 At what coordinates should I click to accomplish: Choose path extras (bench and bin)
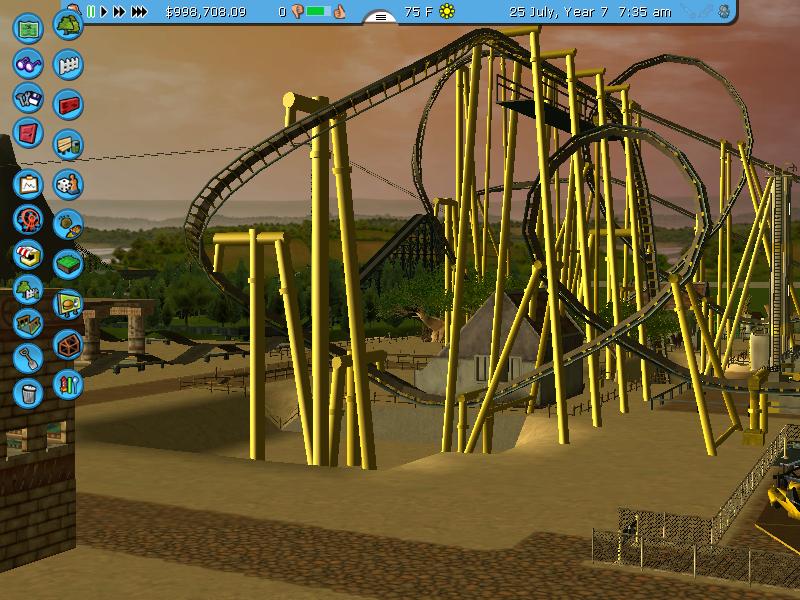(68, 145)
